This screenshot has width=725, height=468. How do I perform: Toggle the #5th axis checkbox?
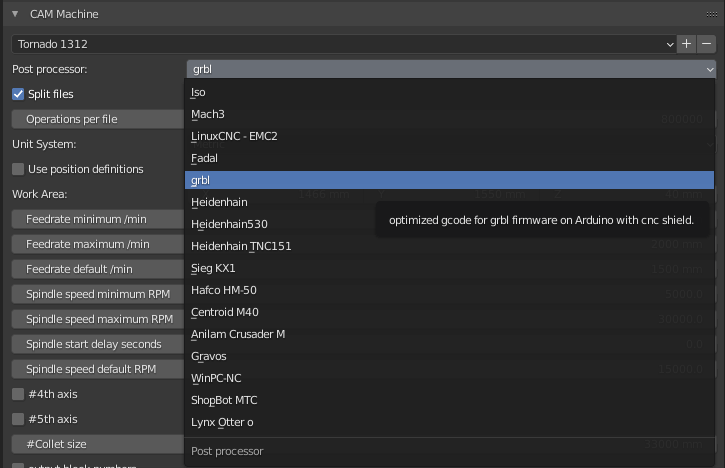tap(18, 419)
